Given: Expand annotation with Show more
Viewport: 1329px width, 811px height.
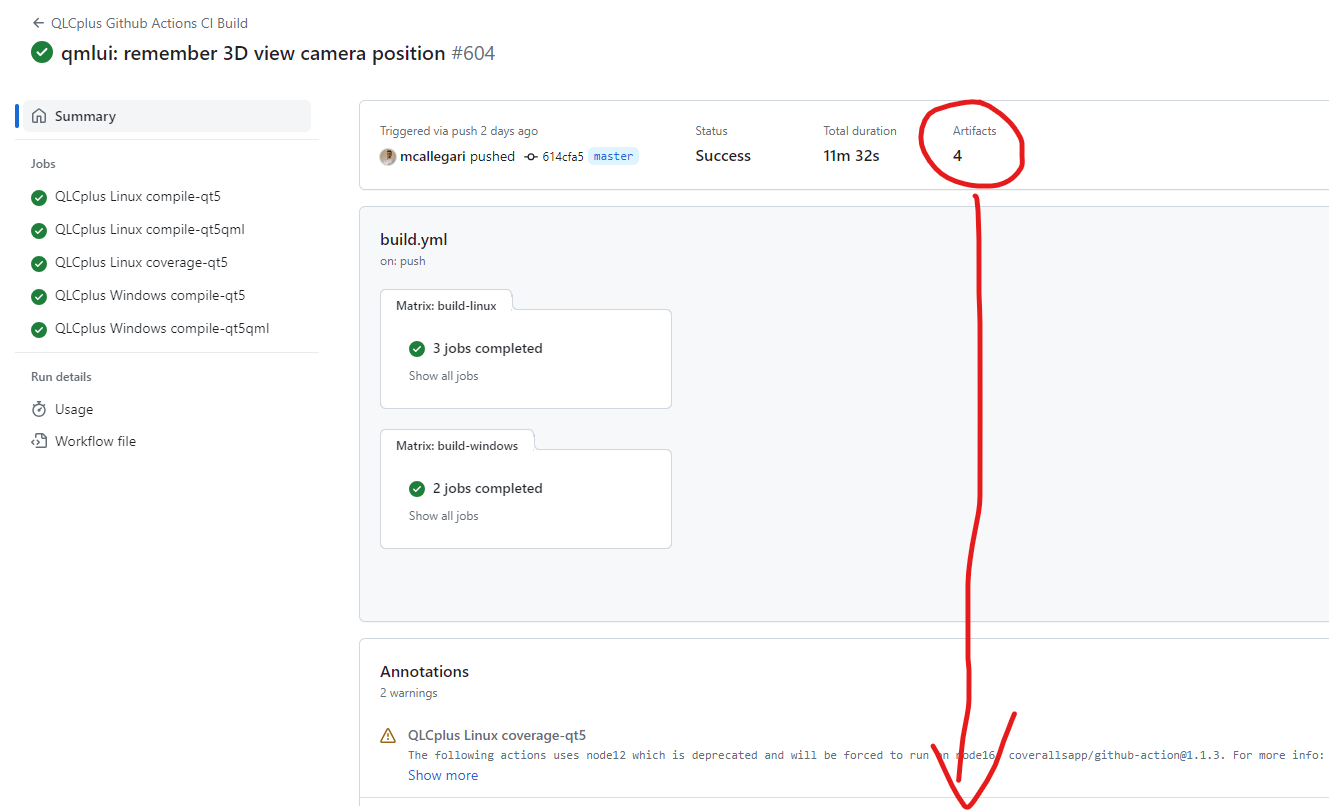Looking at the screenshot, I should (x=443, y=775).
